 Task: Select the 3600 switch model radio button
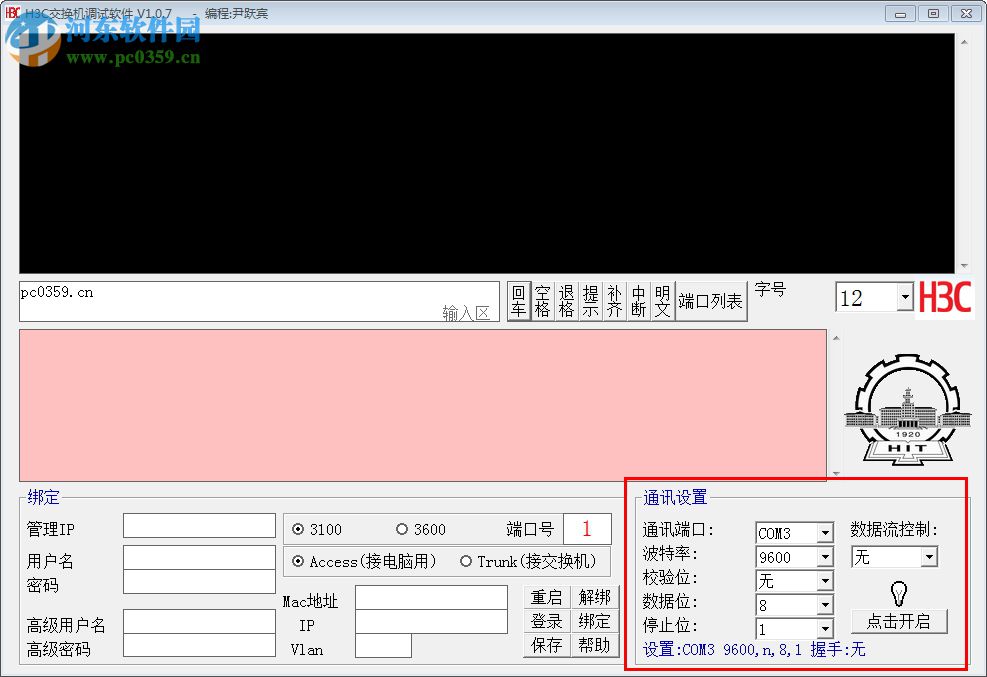click(402, 529)
